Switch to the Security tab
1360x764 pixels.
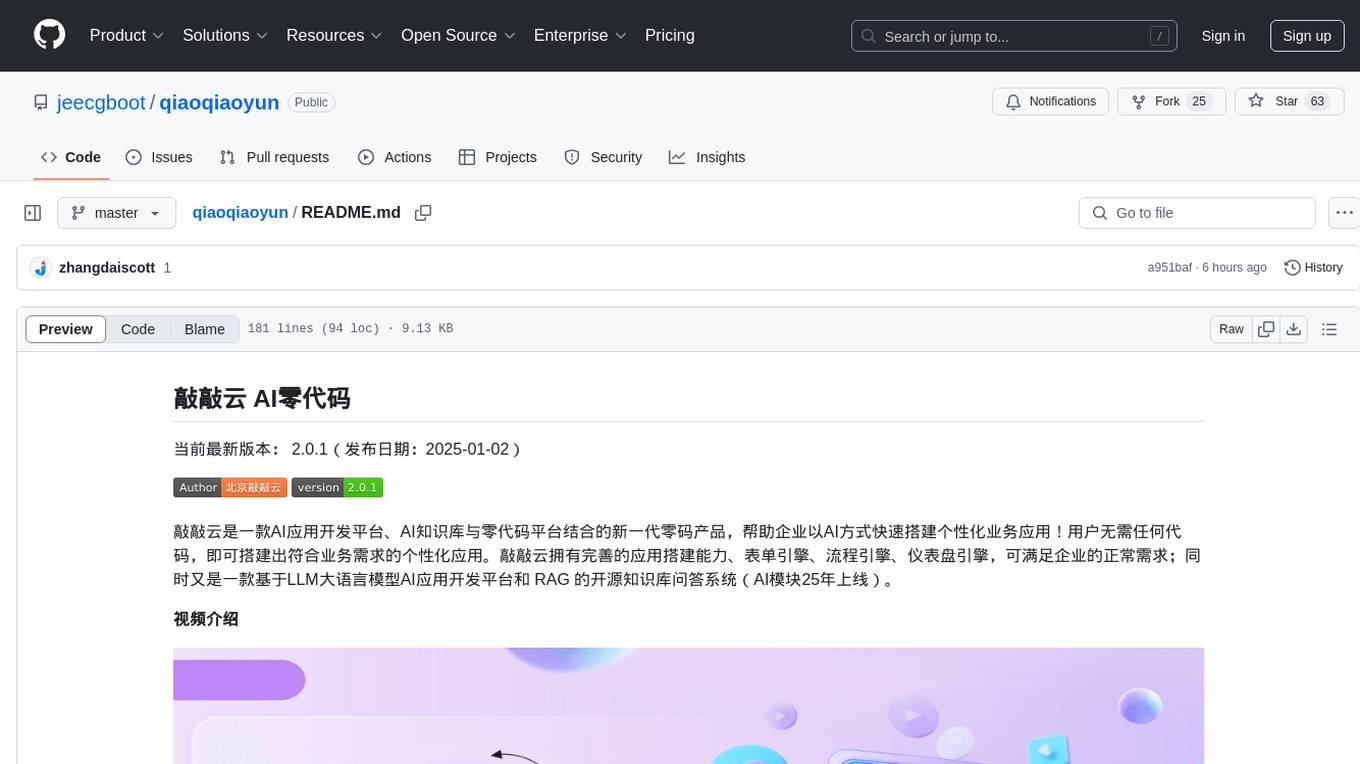(x=603, y=157)
